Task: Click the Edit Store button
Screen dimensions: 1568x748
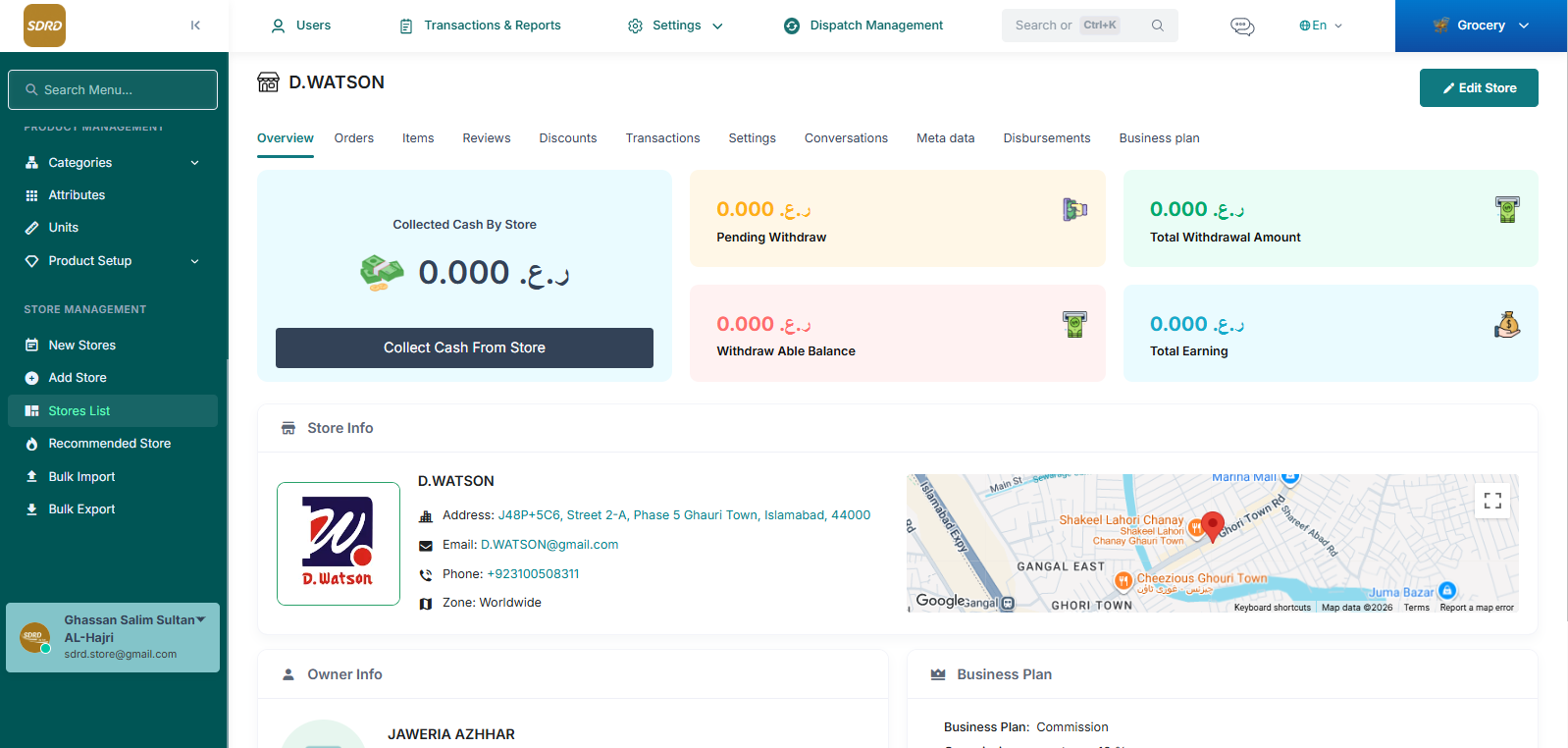Action: click(x=1479, y=87)
